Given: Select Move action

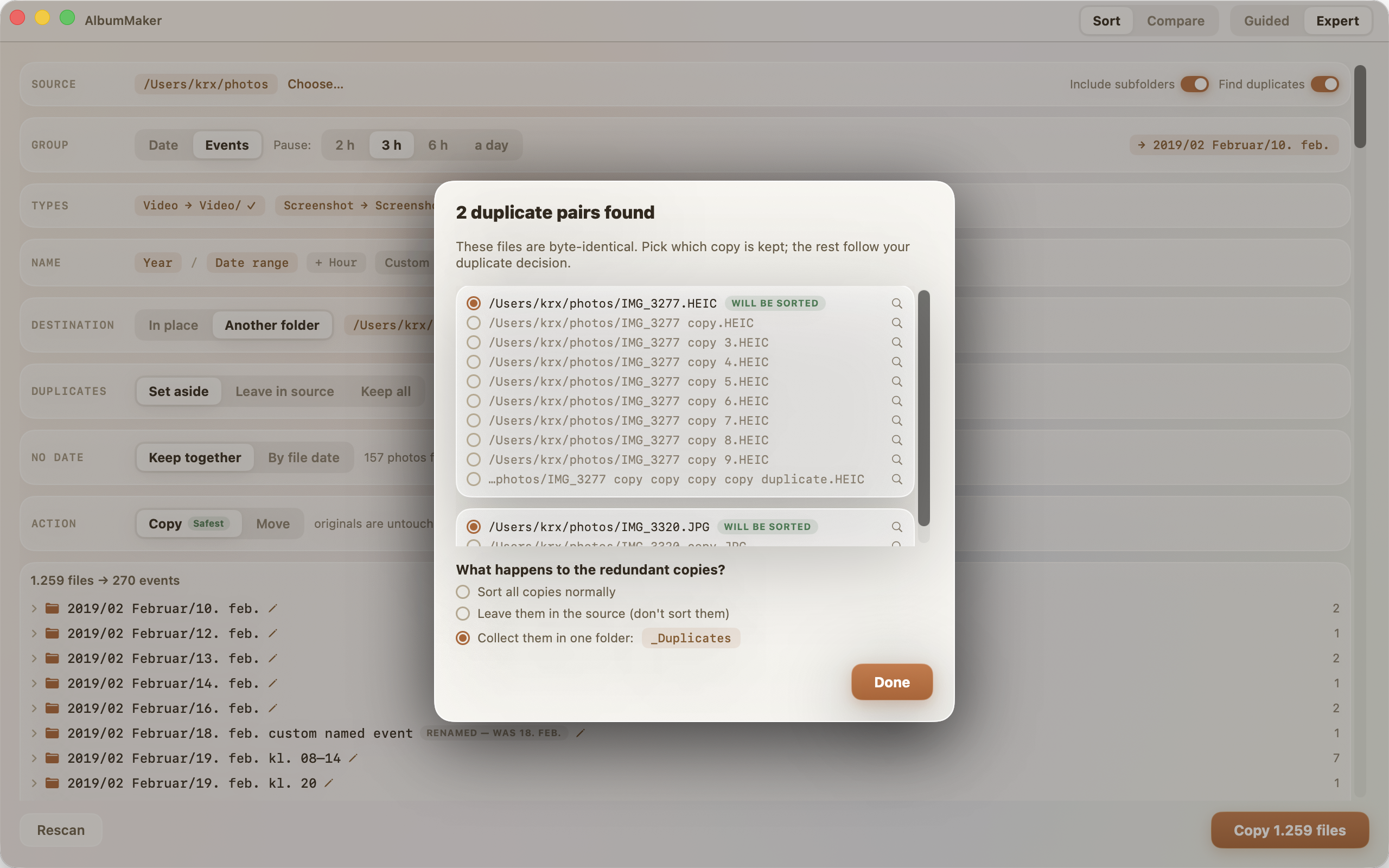Looking at the screenshot, I should pyautogui.click(x=272, y=523).
